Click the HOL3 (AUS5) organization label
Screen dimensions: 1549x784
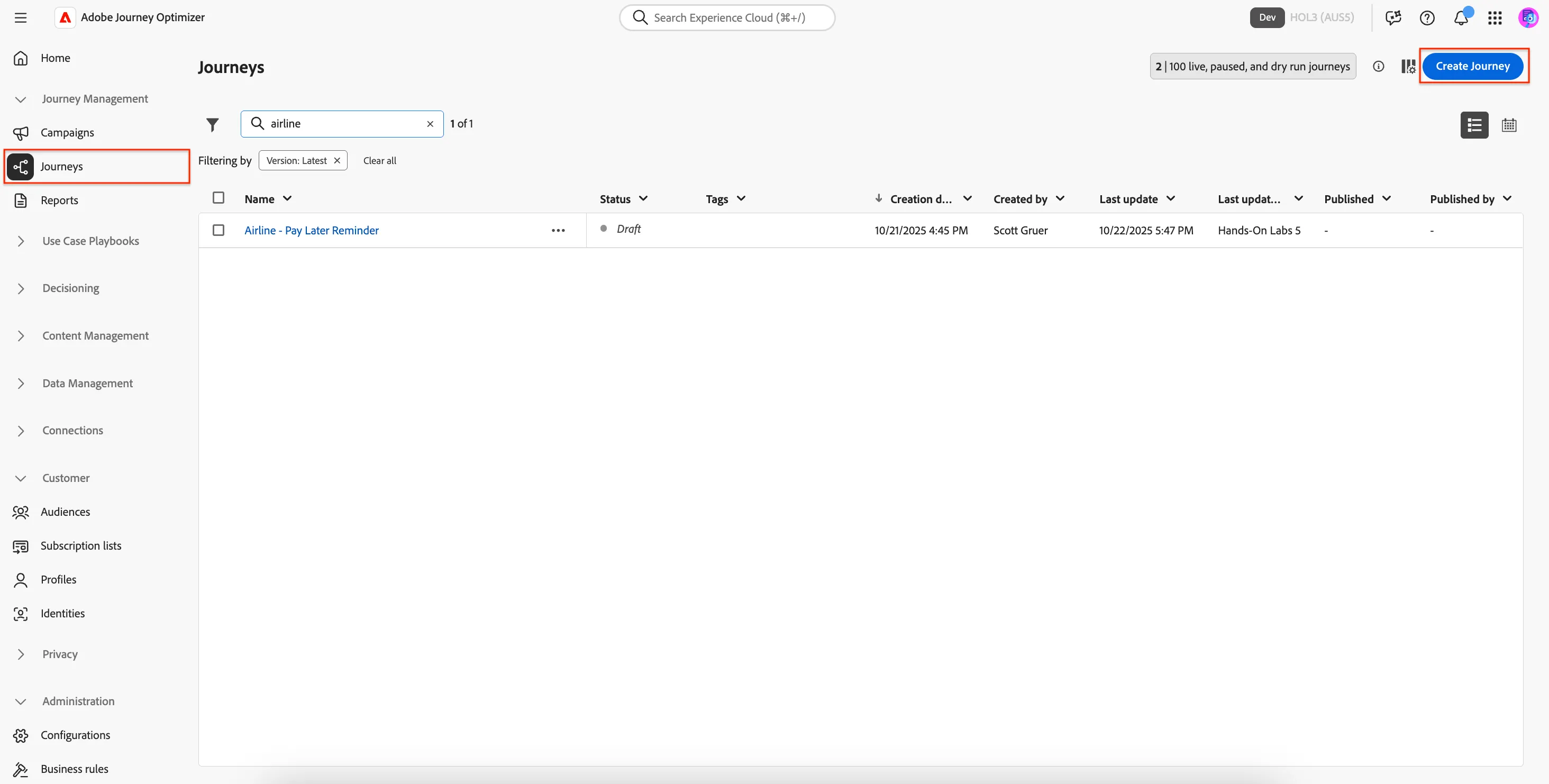[1322, 17]
